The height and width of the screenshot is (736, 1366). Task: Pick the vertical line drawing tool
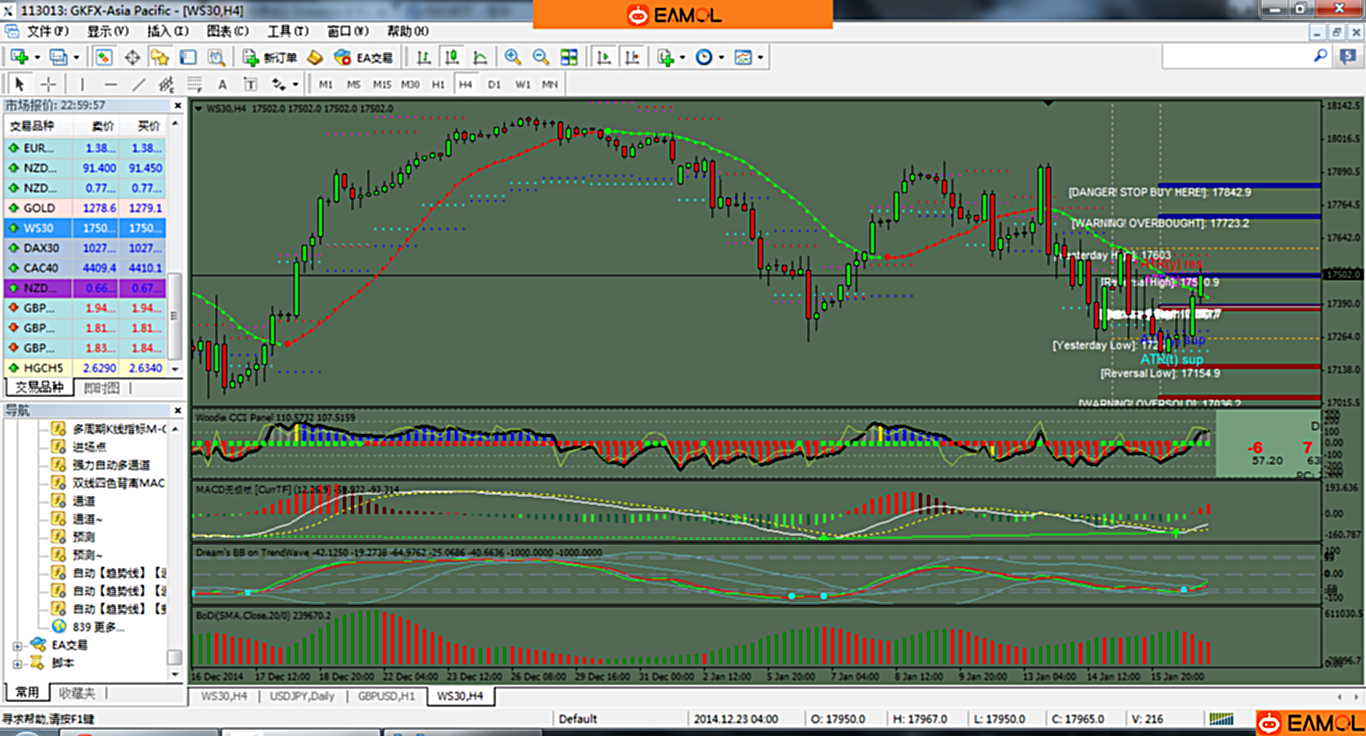[82, 85]
